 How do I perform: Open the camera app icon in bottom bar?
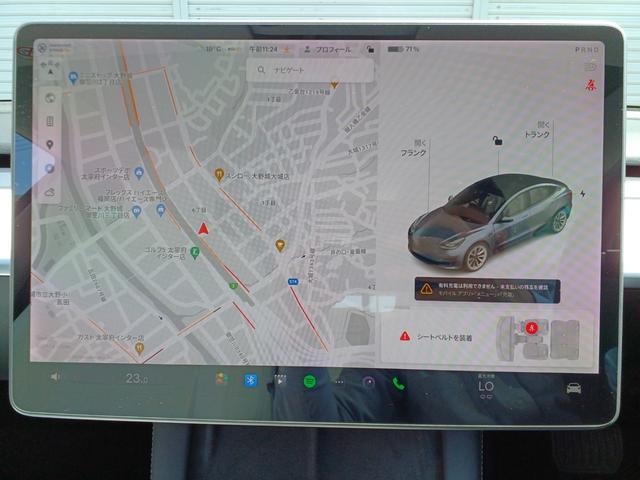[x=369, y=382]
